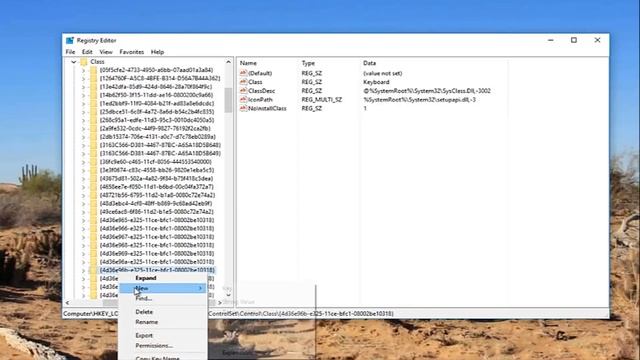
Task: Expand the 4658ee7e key chevron
Action: click(83, 187)
